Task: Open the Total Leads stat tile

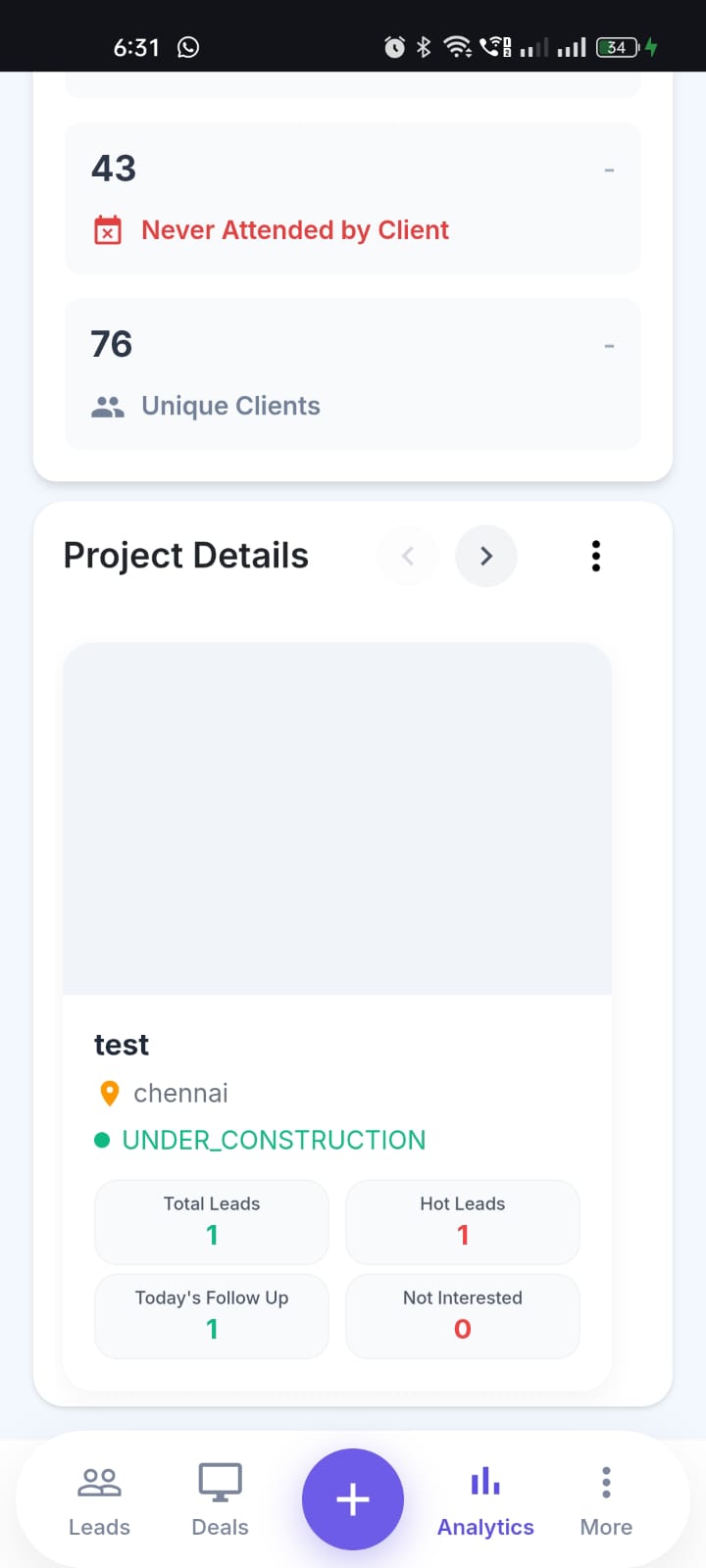Action: (212, 1222)
